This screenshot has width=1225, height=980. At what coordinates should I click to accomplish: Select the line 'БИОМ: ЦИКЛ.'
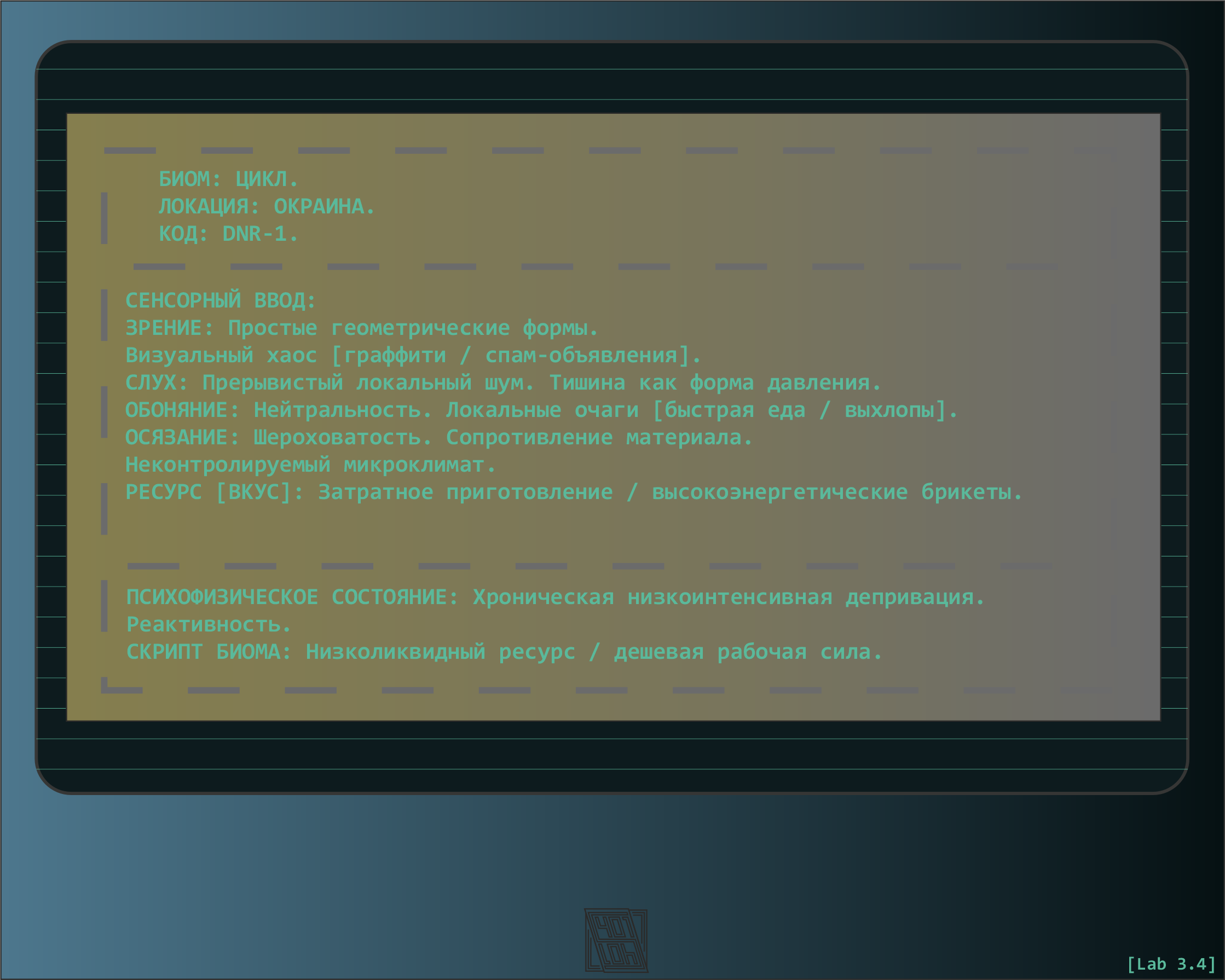tap(228, 179)
